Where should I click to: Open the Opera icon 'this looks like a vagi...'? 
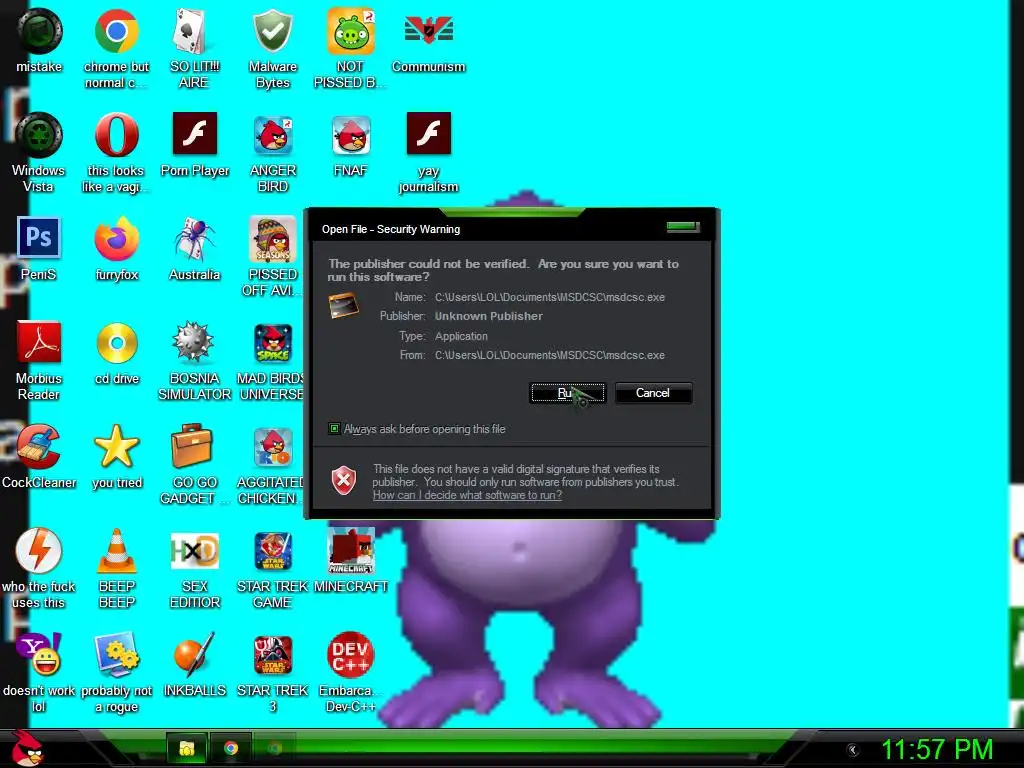click(x=116, y=135)
